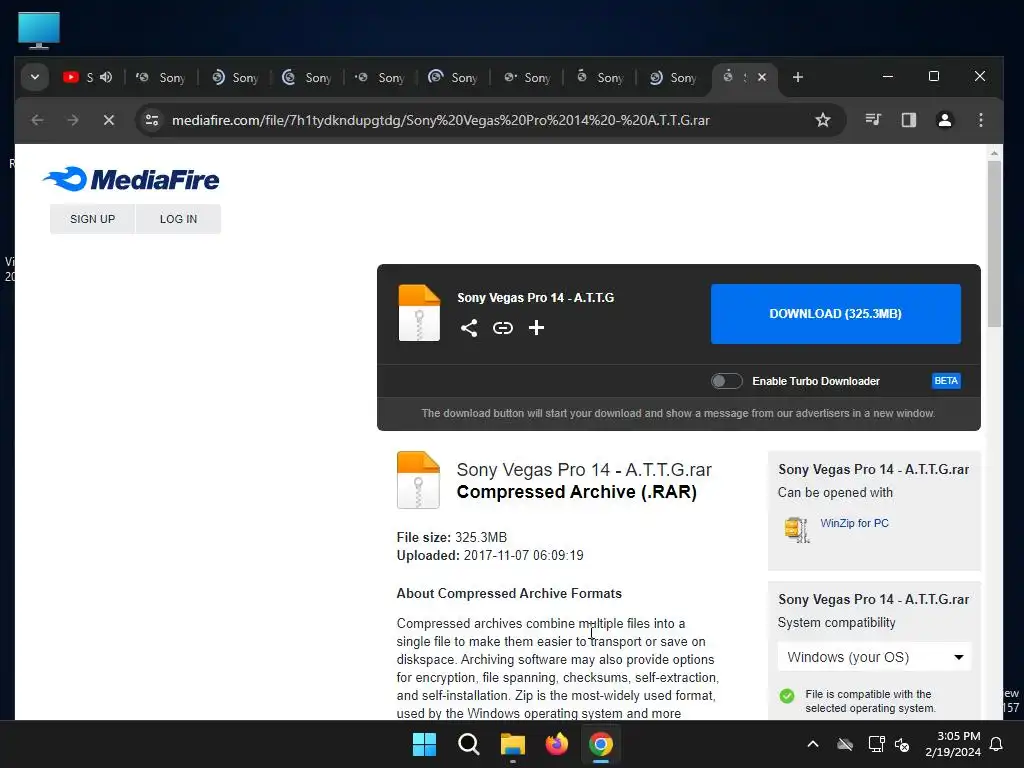The height and width of the screenshot is (768, 1024).
Task: Open taskbar Search
Action: [468, 744]
